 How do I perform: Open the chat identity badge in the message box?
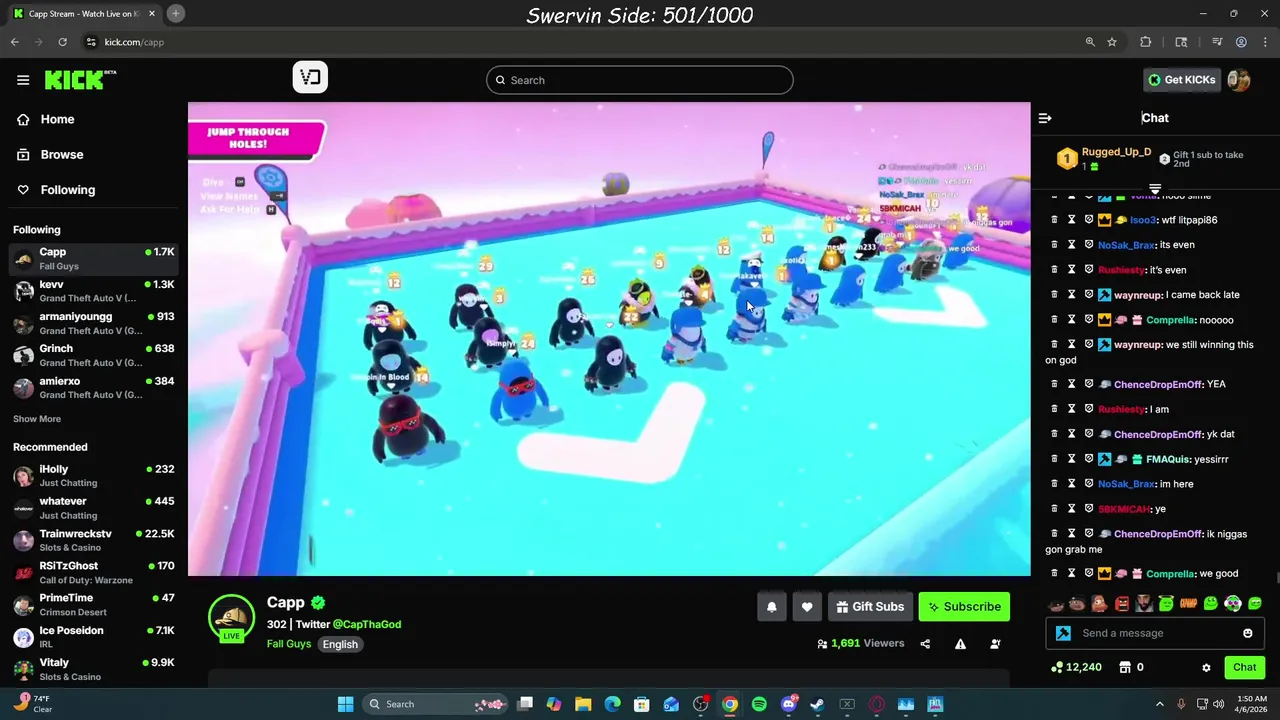(x=1063, y=633)
